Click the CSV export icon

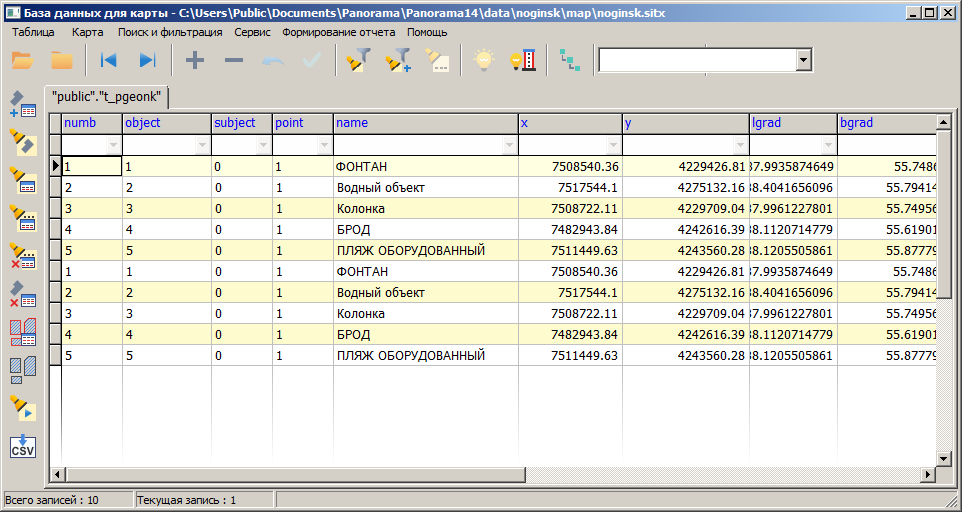coord(22,446)
